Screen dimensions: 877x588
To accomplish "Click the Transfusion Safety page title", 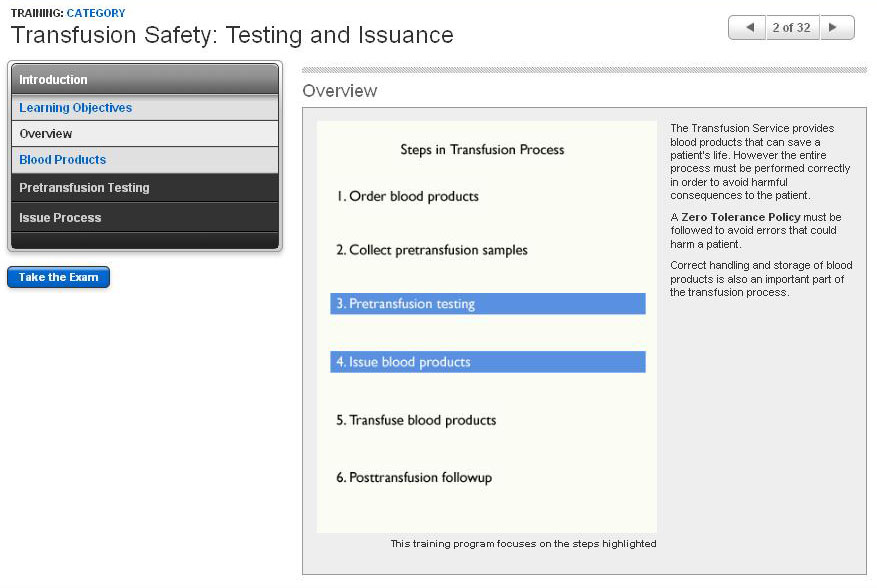I will (x=232, y=36).
